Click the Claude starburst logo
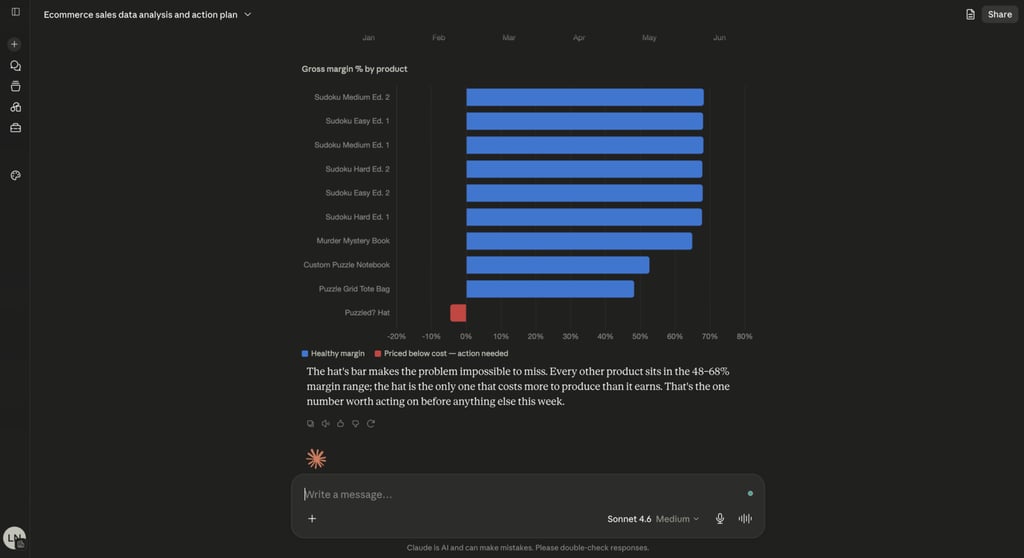Screen dimensions: 1024x558 pyautogui.click(x=316, y=459)
